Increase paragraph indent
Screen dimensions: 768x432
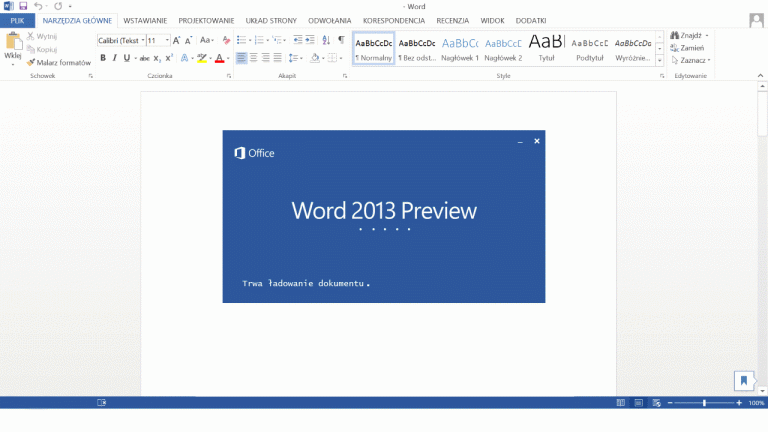(x=310, y=40)
